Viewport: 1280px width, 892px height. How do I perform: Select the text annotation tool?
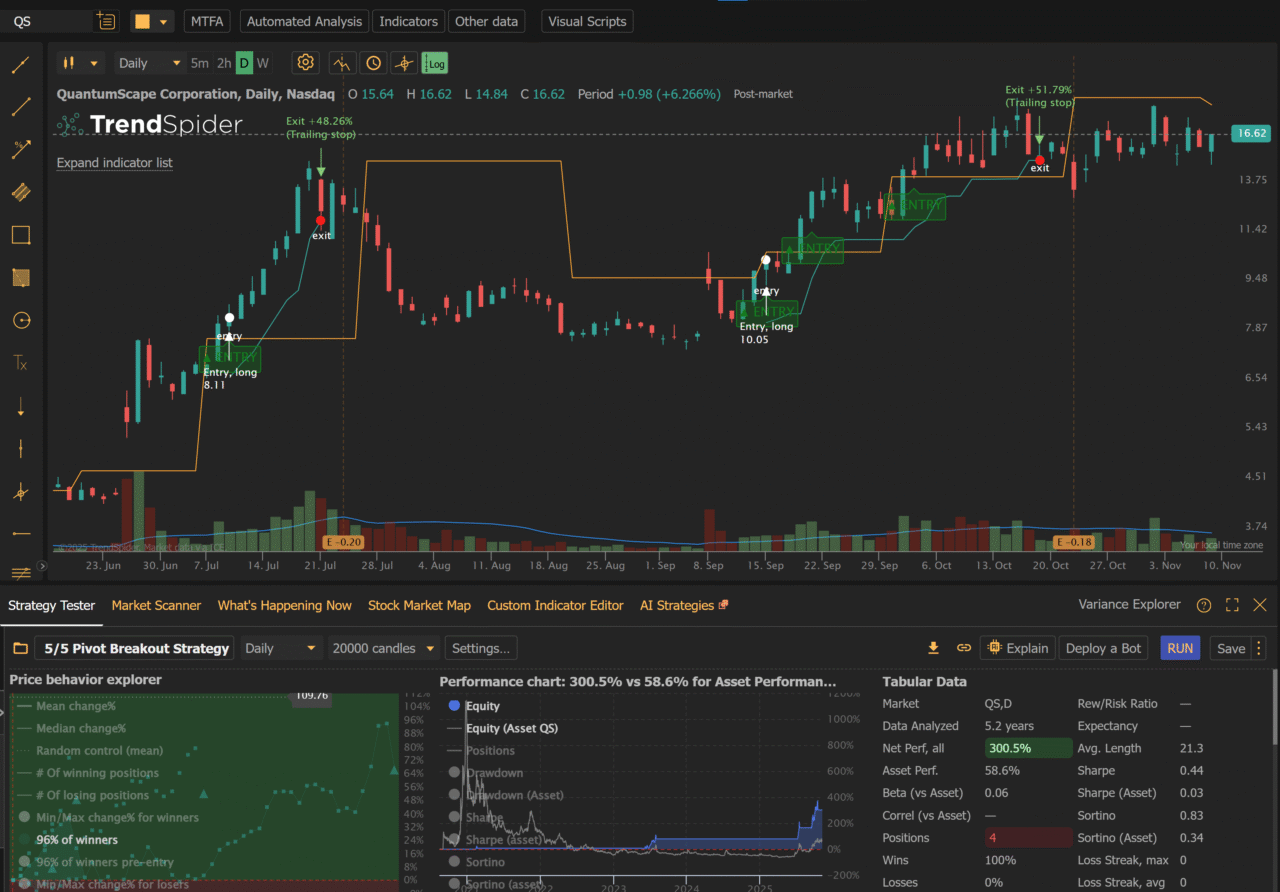point(21,363)
